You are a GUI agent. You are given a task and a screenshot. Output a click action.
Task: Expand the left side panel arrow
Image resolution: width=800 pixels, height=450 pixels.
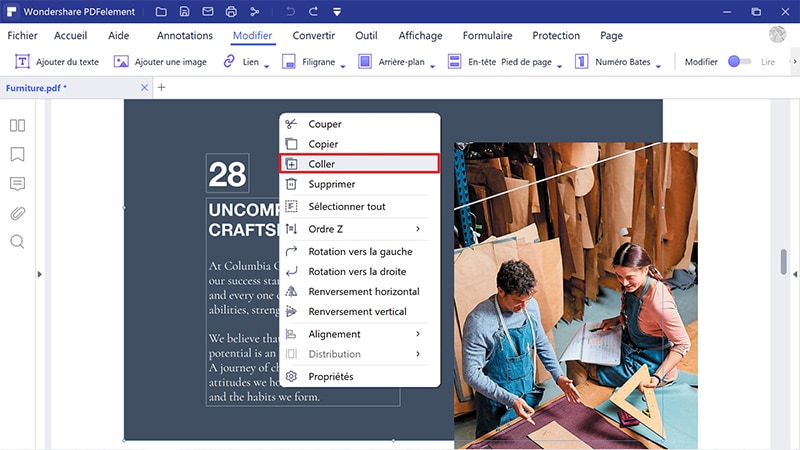pos(40,274)
